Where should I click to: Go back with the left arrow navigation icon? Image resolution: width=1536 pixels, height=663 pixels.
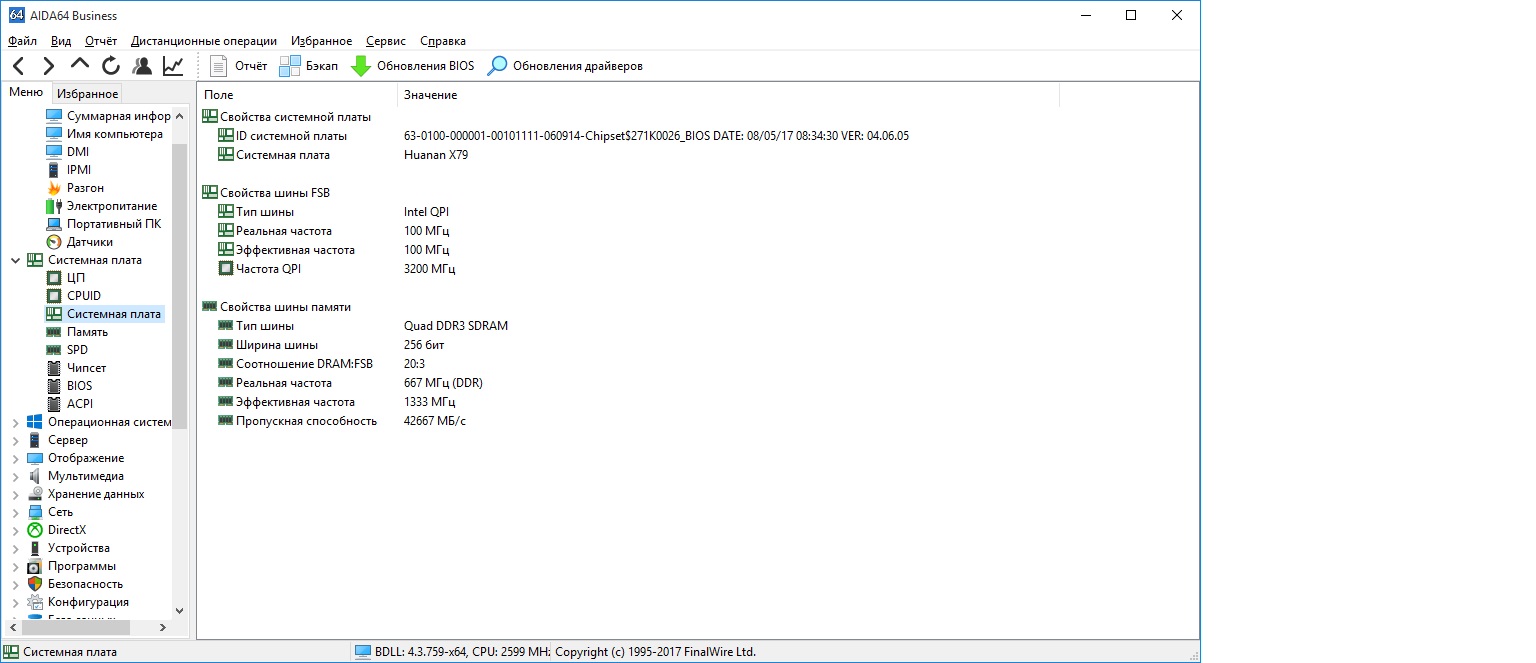pos(18,66)
